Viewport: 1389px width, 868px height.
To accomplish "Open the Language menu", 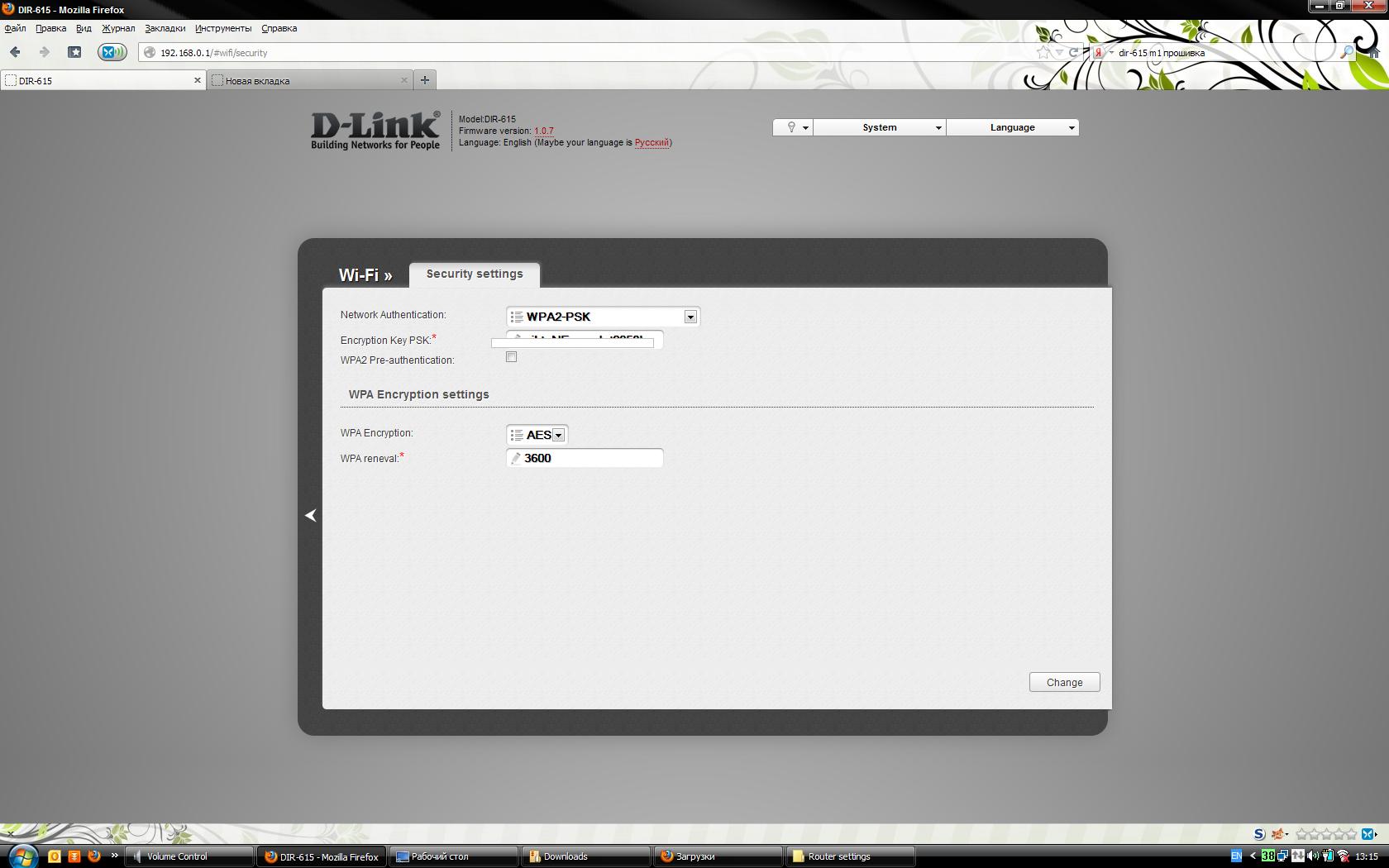I will 1012,127.
